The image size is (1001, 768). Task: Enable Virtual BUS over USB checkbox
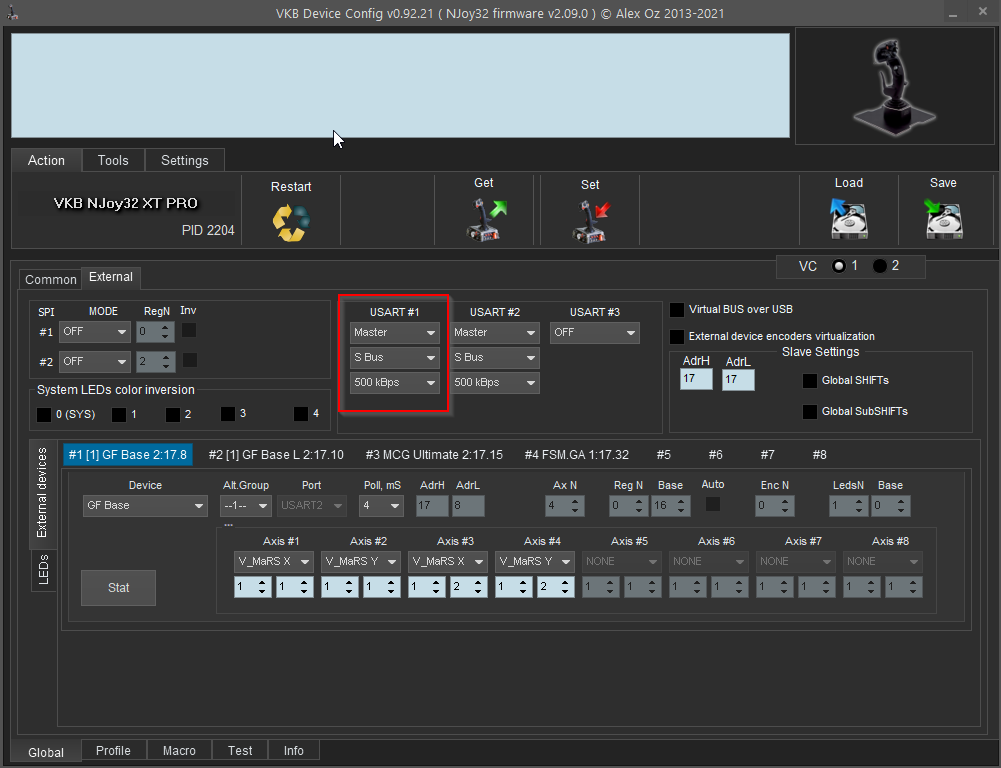click(678, 310)
